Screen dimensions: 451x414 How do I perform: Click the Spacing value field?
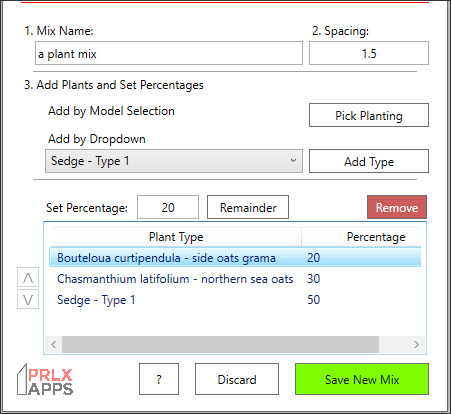click(369, 53)
